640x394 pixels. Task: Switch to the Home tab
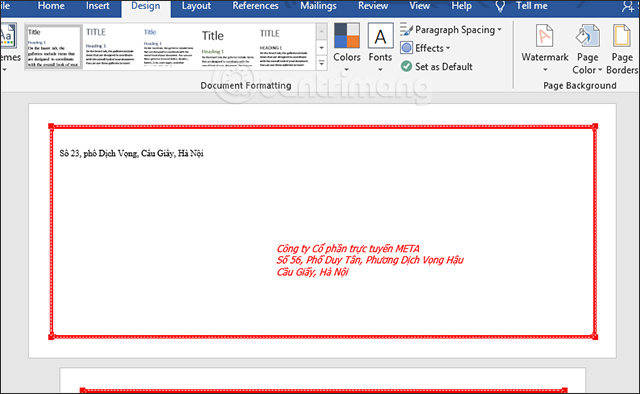51,6
